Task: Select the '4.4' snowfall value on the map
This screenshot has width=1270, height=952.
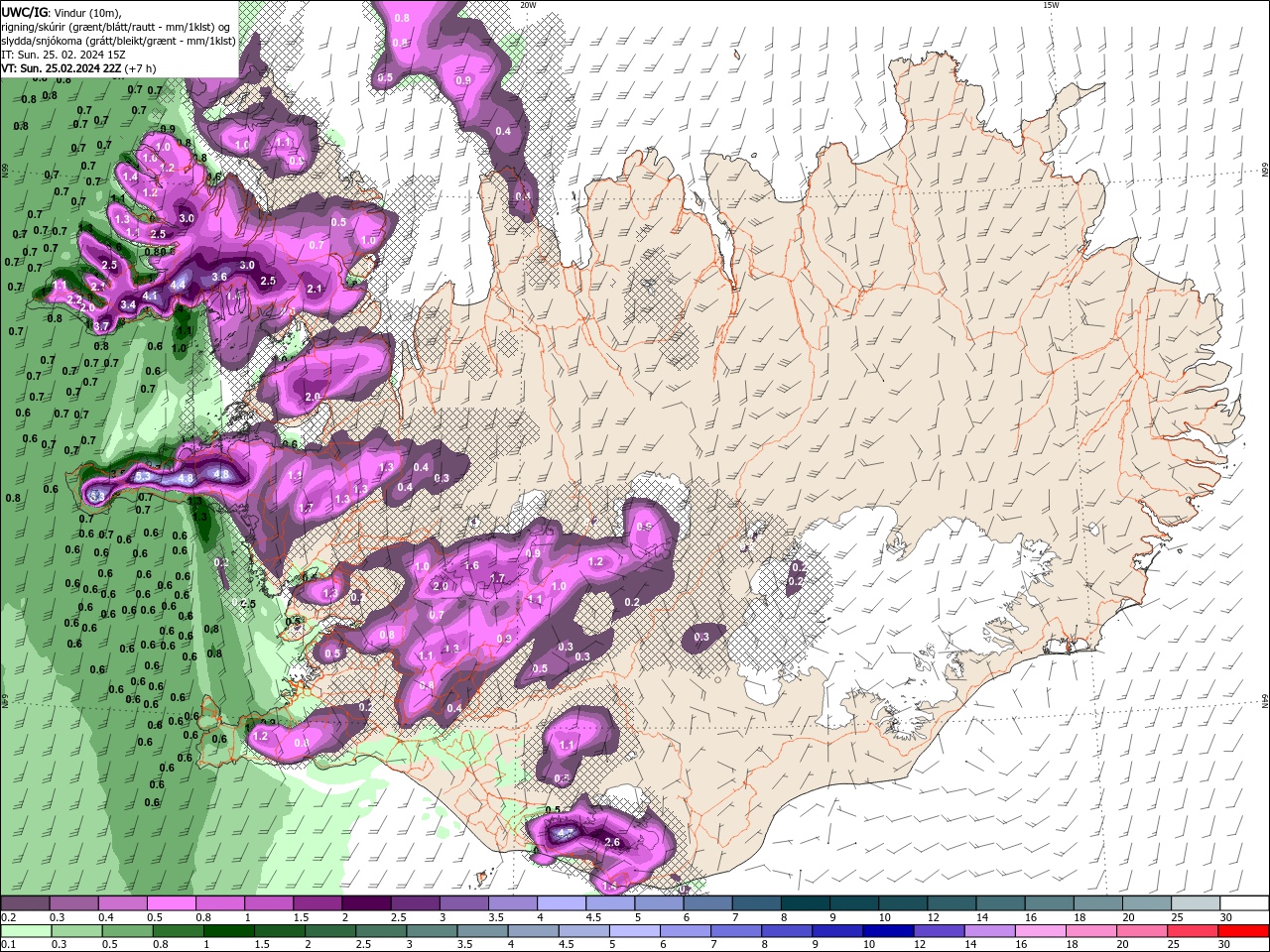Action: tap(178, 285)
